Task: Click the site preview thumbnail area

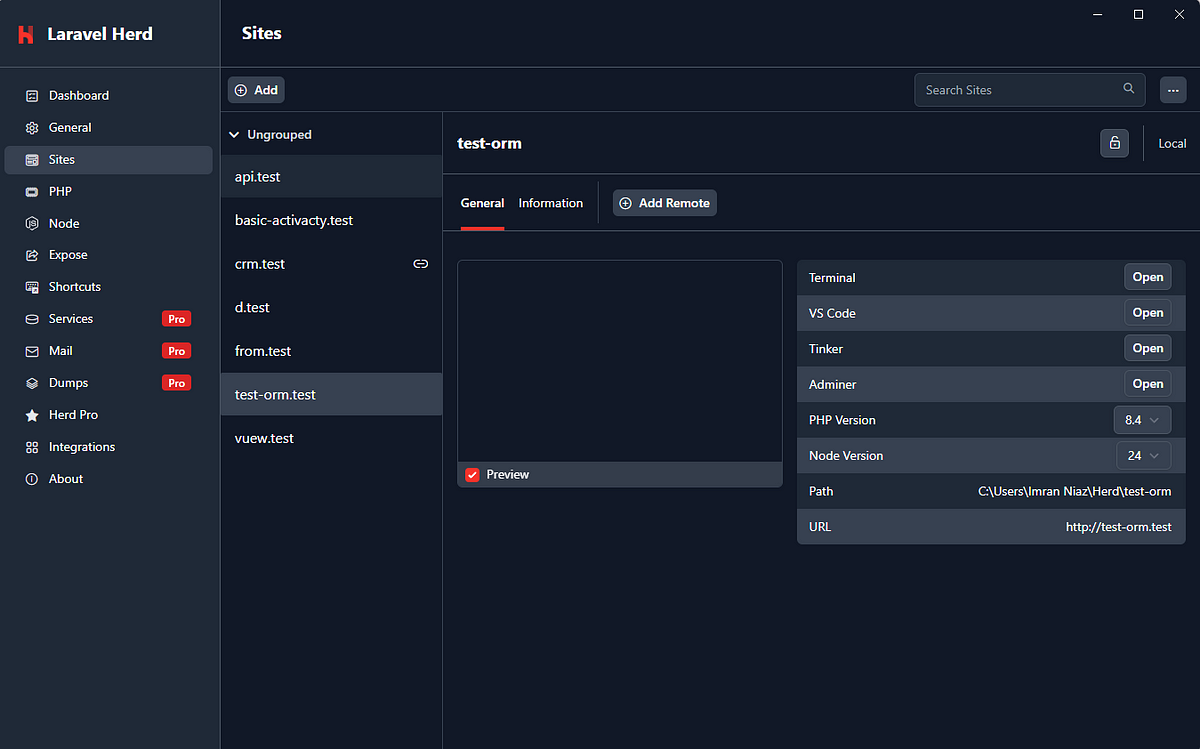Action: click(x=620, y=361)
